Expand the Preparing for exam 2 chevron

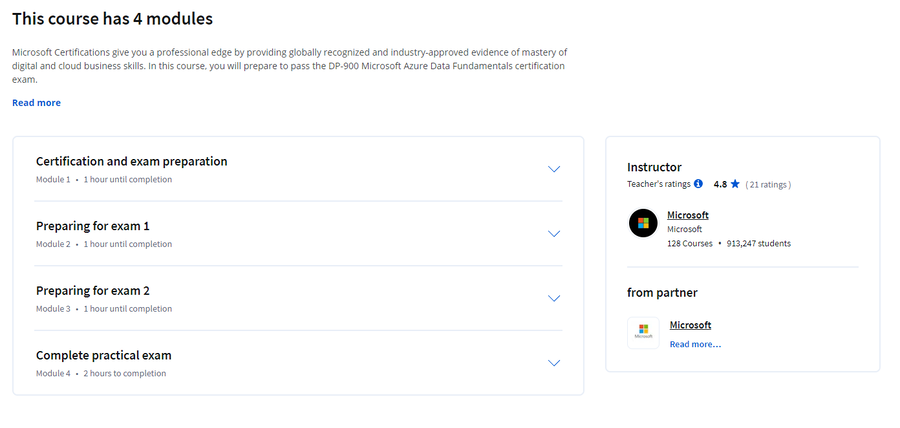554,298
